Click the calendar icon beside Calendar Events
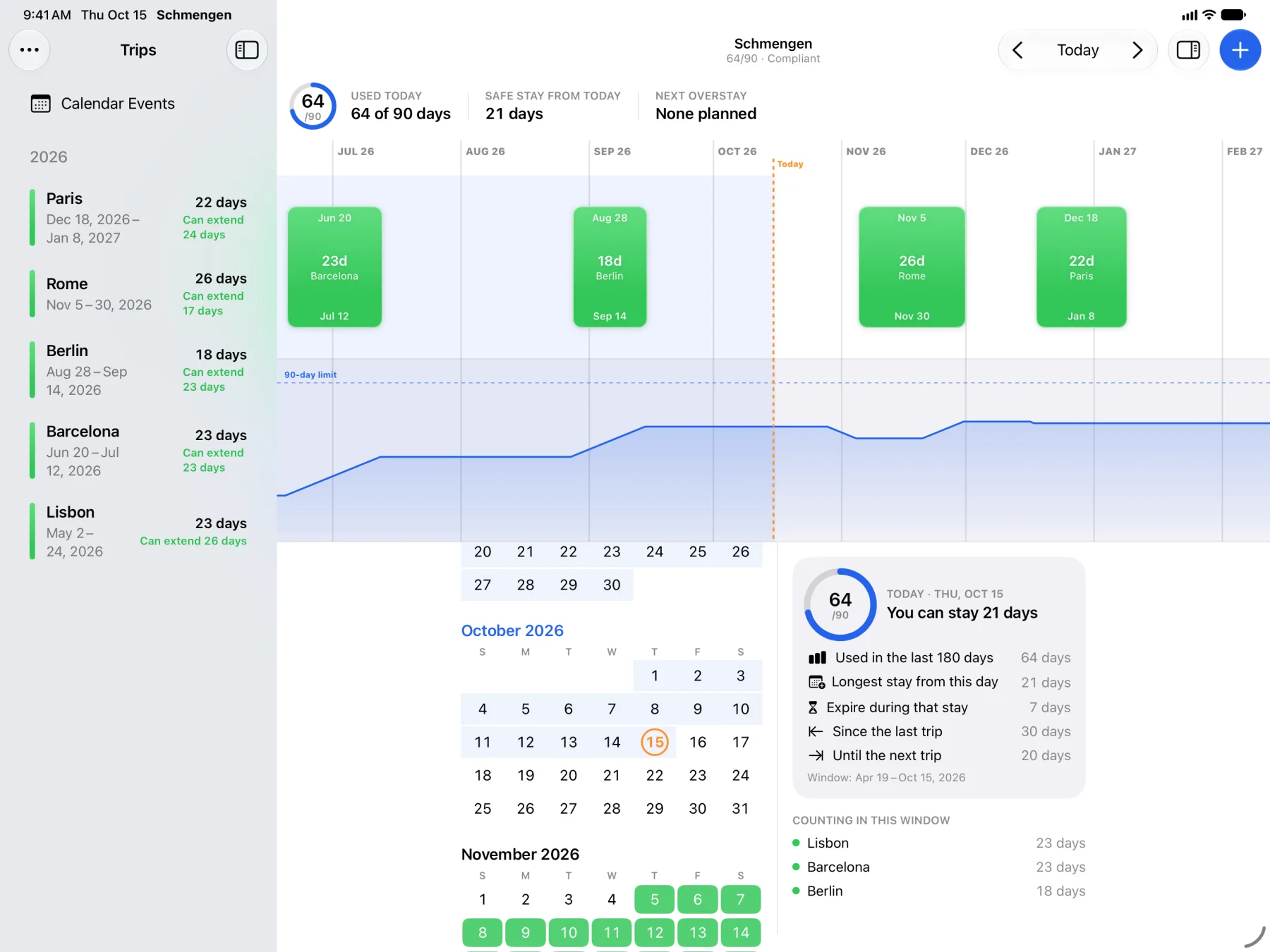The height and width of the screenshot is (952, 1270). point(41,104)
